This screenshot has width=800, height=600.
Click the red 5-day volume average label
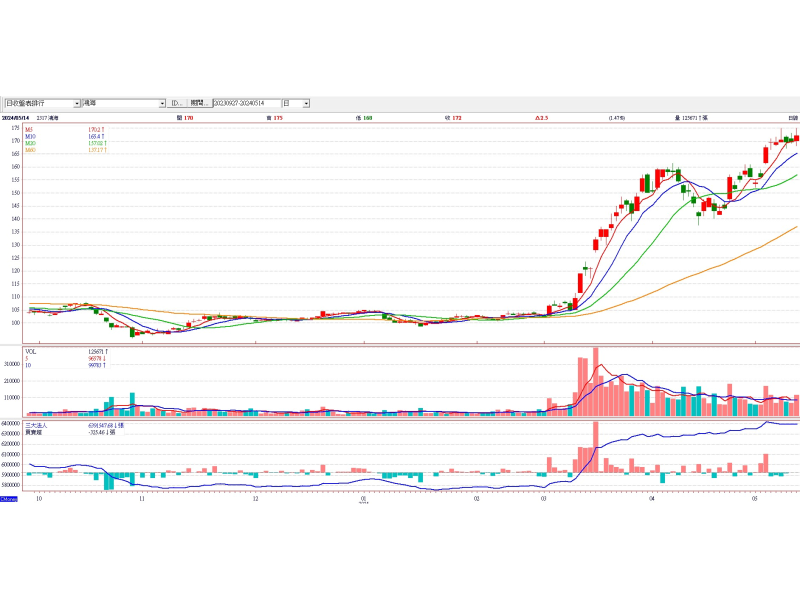(27, 359)
